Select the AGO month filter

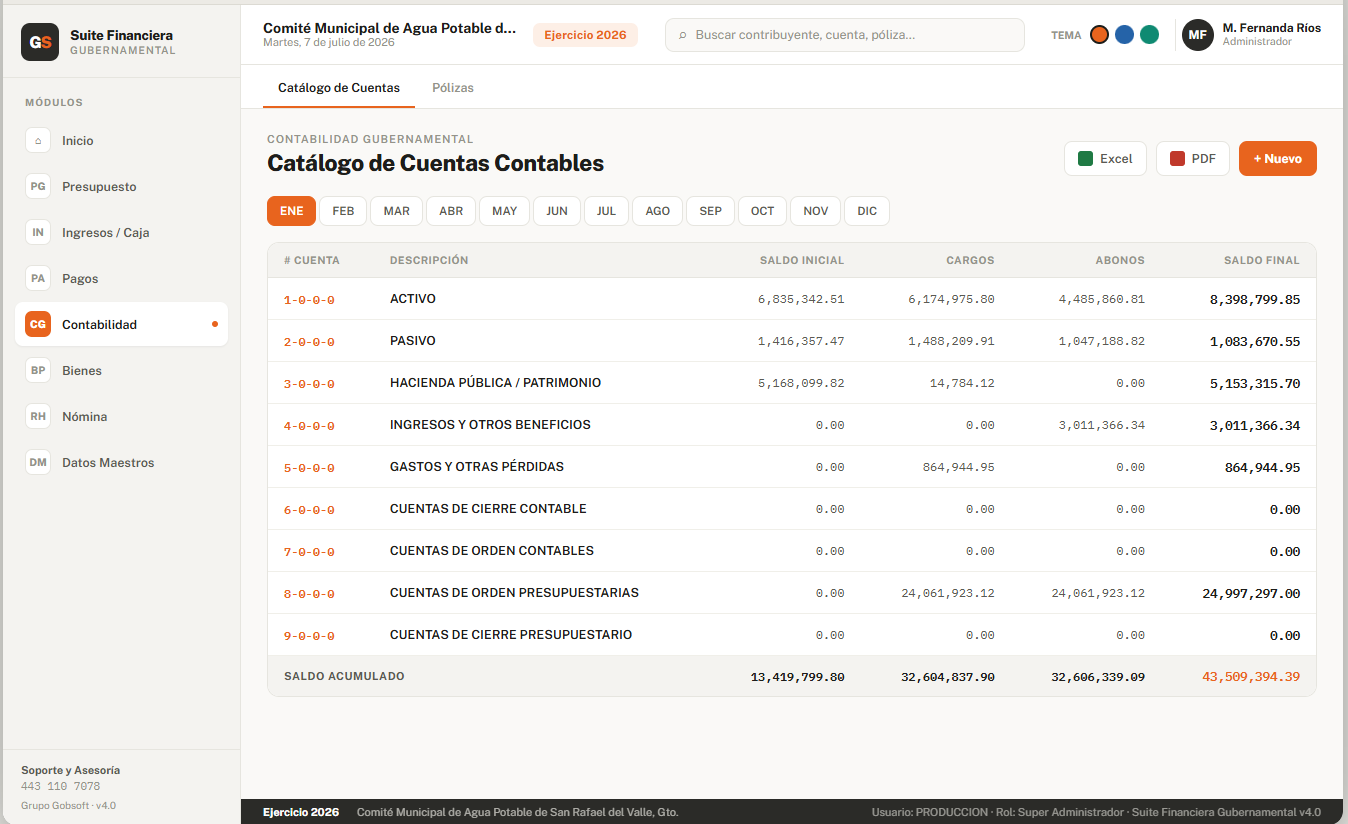[657, 211]
